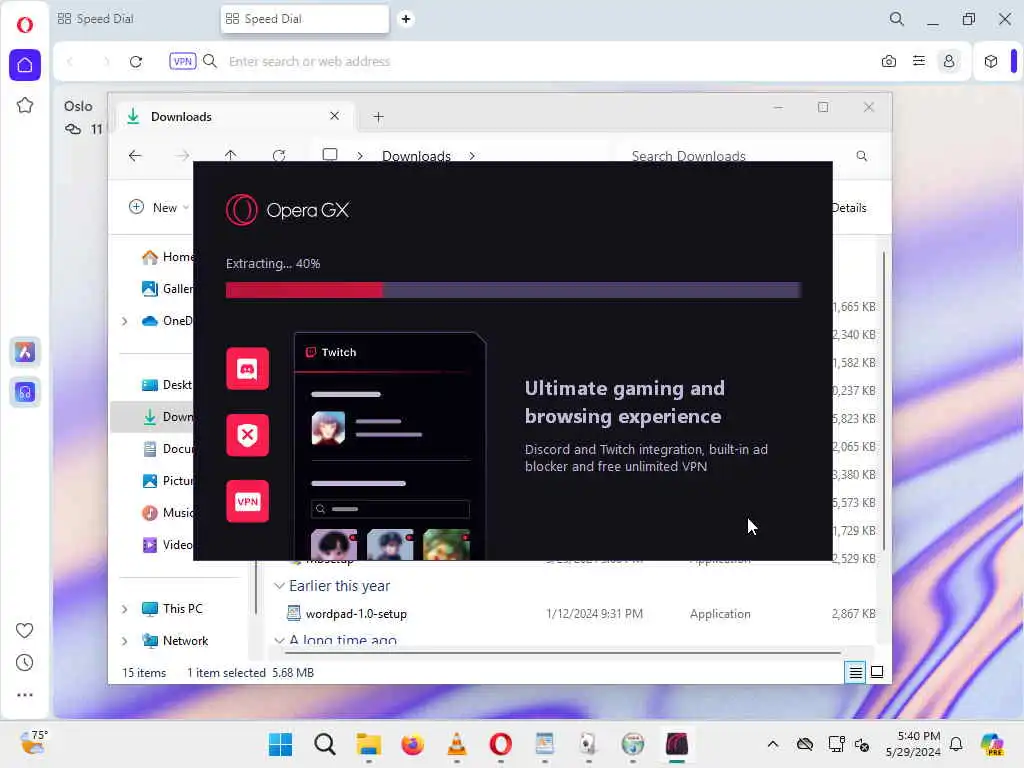Close the Downloads tab in File Explorer

(334, 116)
